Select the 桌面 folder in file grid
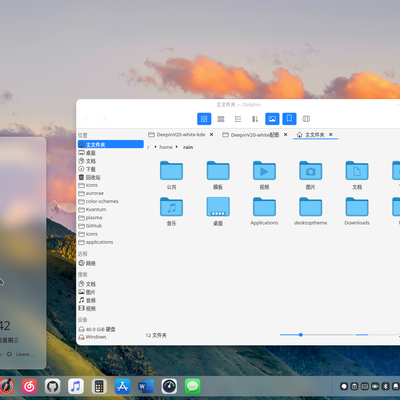 point(218,211)
